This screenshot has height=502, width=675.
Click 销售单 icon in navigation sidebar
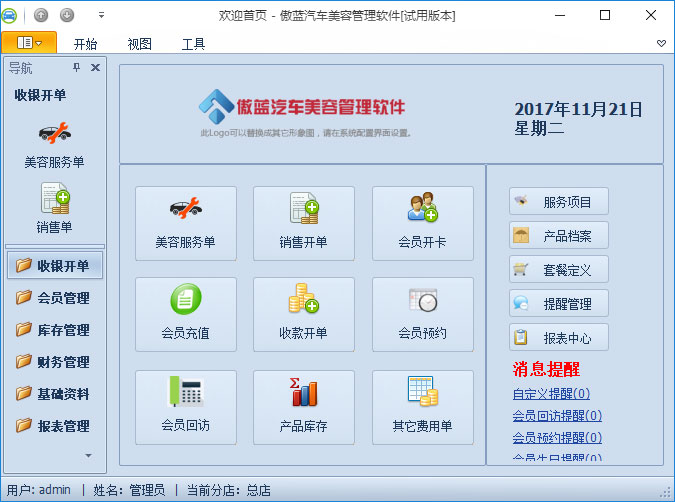[54, 208]
